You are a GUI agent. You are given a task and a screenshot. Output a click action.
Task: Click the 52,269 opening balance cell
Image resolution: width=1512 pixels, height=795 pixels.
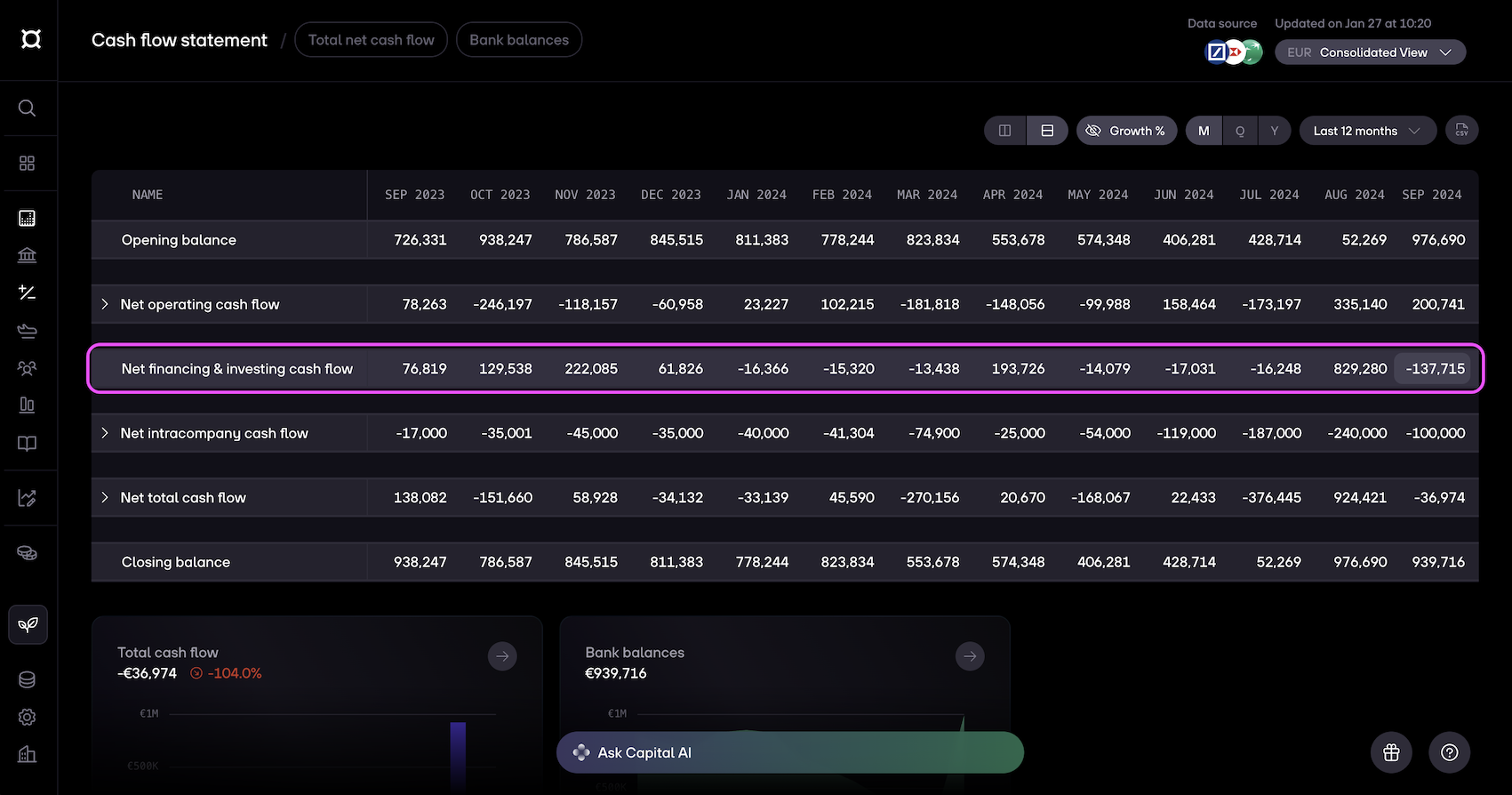click(1364, 240)
